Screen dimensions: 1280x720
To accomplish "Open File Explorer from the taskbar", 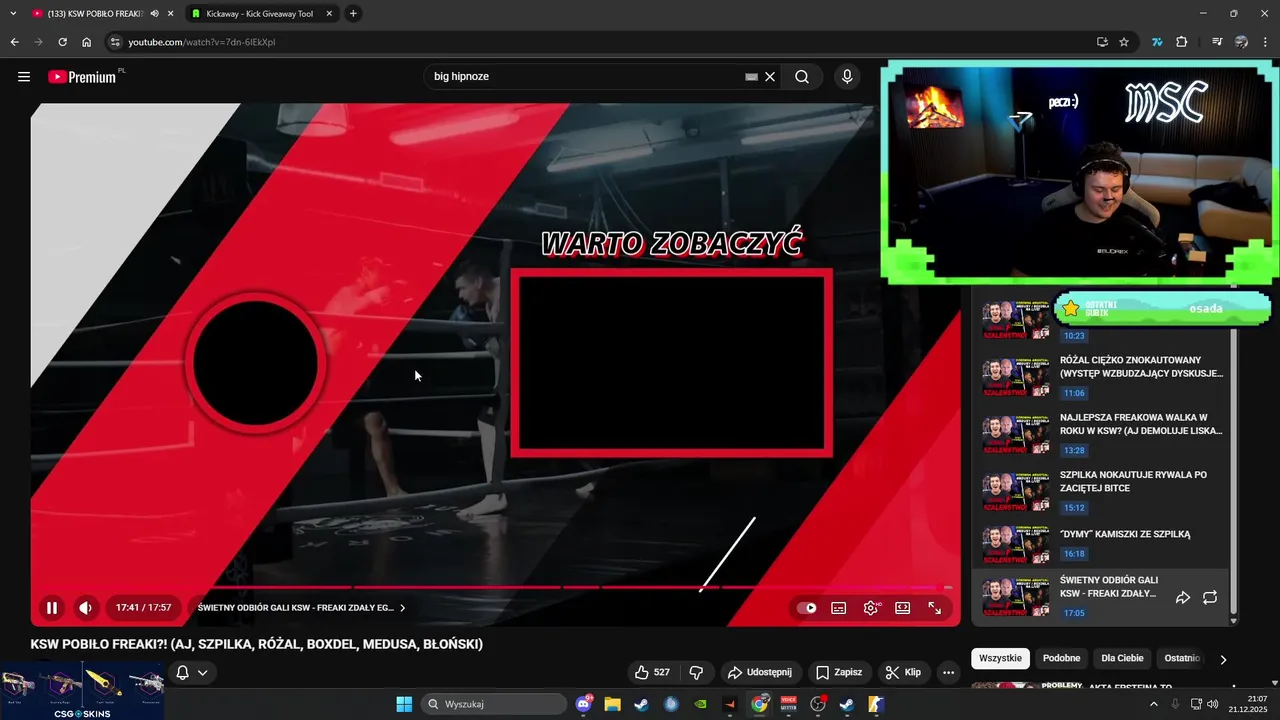I will point(612,704).
